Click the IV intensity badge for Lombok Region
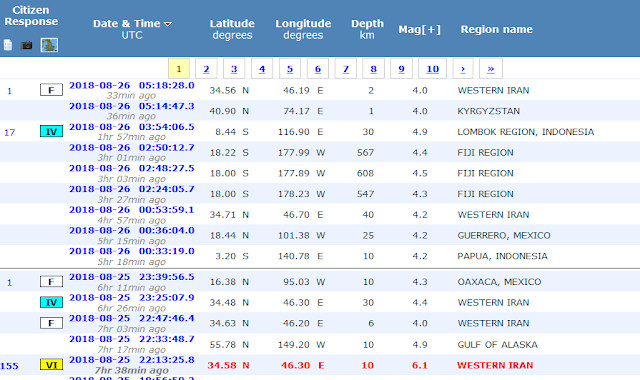This screenshot has height=380, width=640. click(51, 131)
